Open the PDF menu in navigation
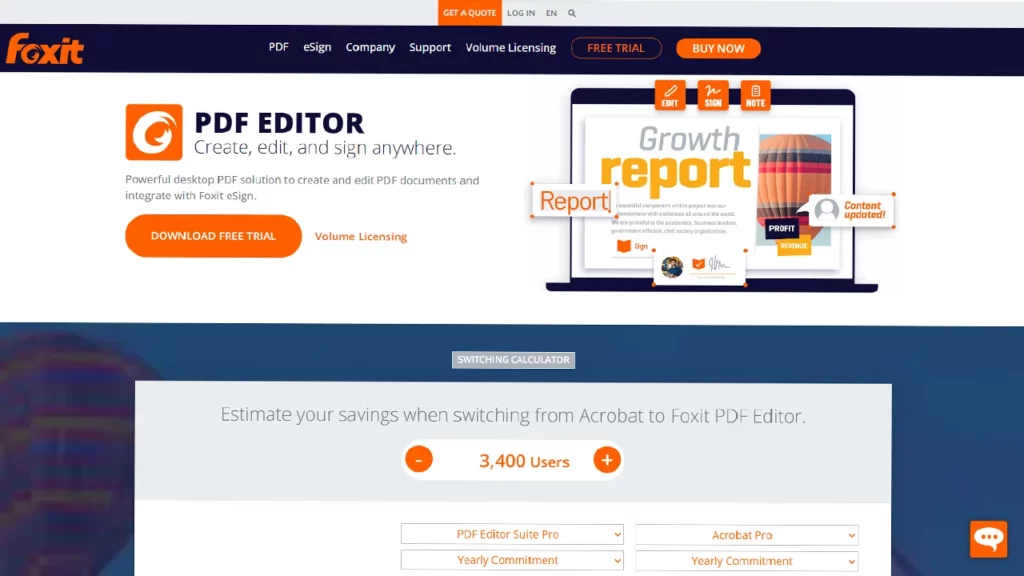 click(x=279, y=48)
